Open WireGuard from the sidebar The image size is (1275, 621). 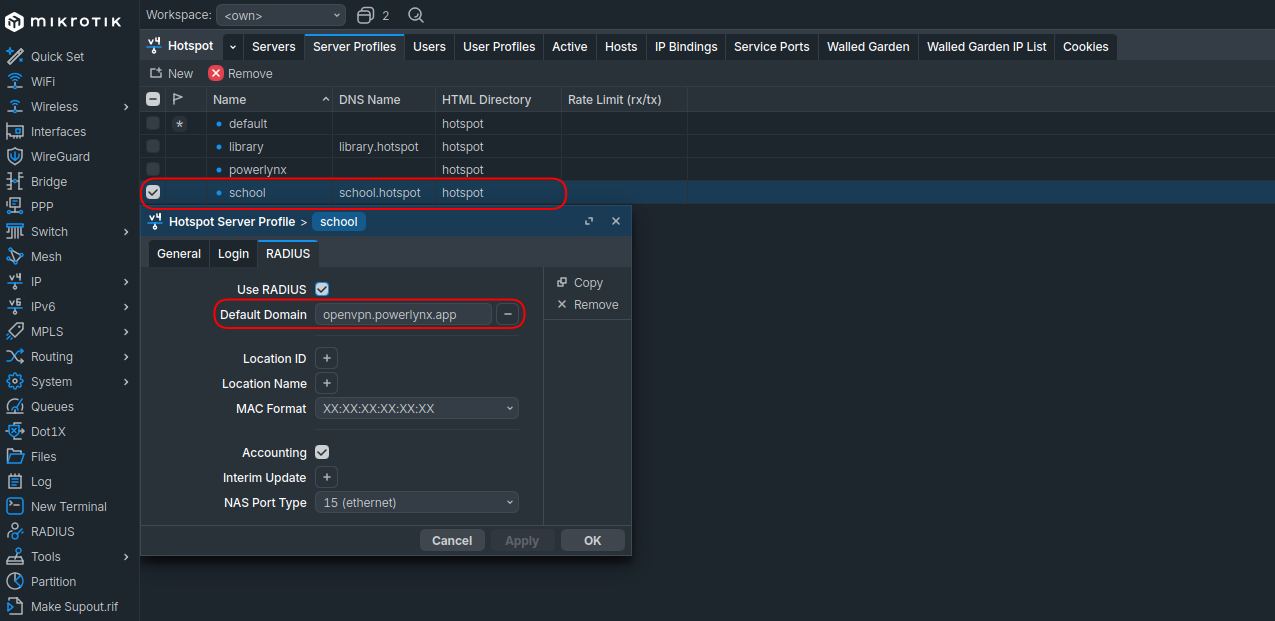click(59, 156)
